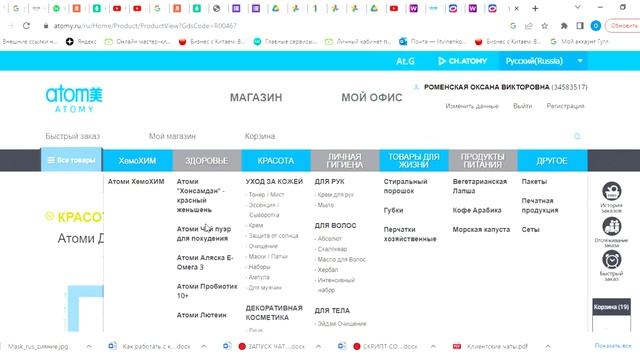Open Стиральный порошок item
Image resolution: width=640 pixels, height=360 pixels.
(405, 186)
